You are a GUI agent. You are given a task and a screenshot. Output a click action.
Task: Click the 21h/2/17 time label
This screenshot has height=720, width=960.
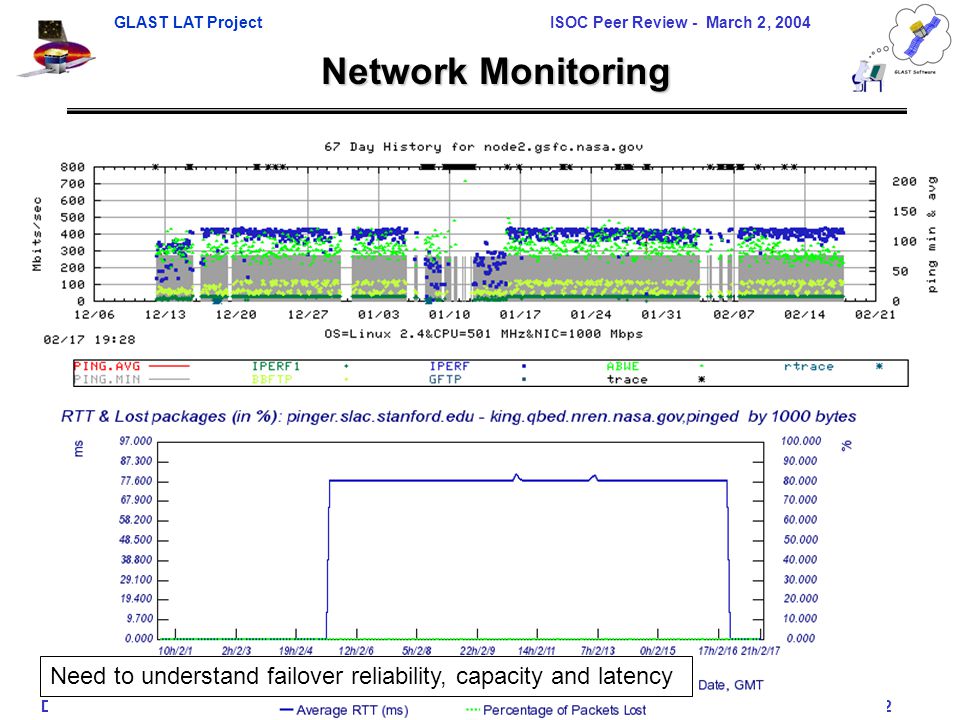tap(760, 651)
